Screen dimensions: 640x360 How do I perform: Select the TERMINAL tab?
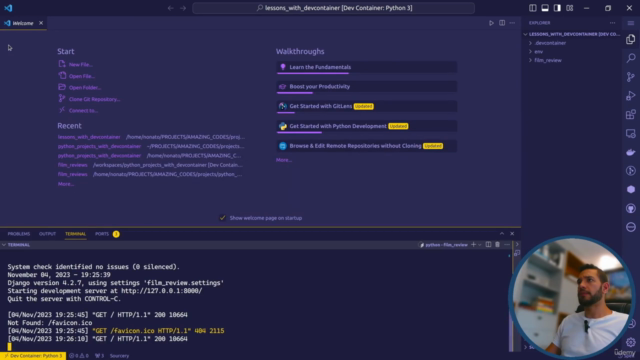[76, 234]
